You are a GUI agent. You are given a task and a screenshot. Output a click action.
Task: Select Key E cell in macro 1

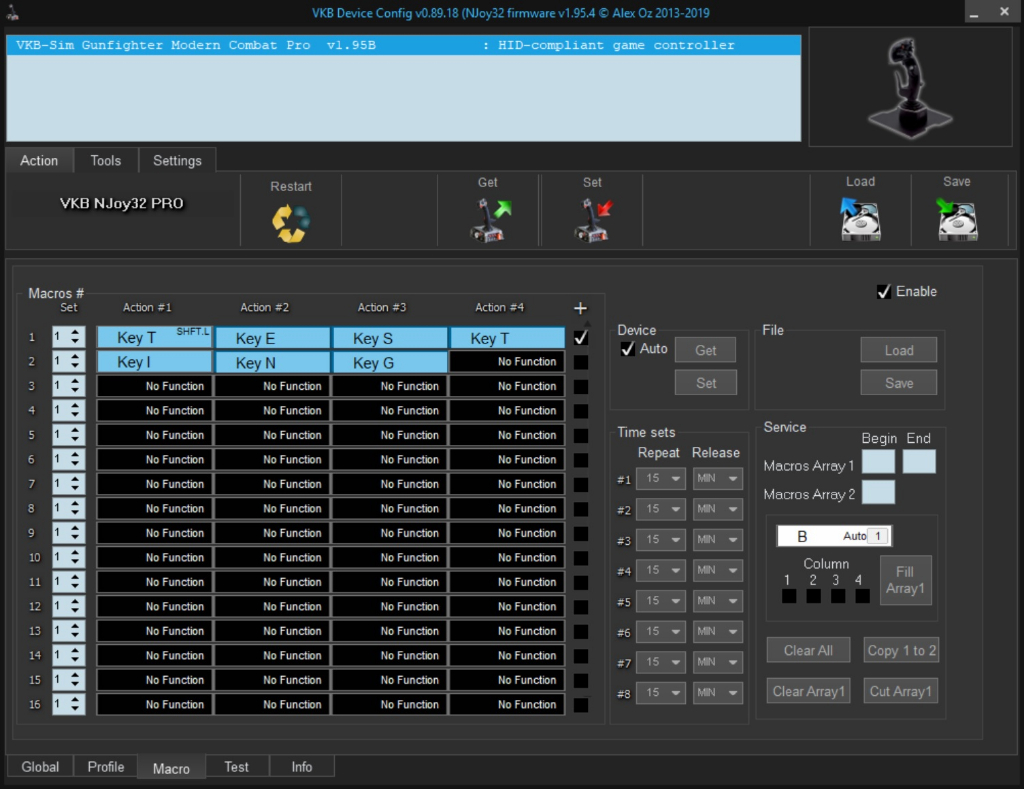[272, 338]
